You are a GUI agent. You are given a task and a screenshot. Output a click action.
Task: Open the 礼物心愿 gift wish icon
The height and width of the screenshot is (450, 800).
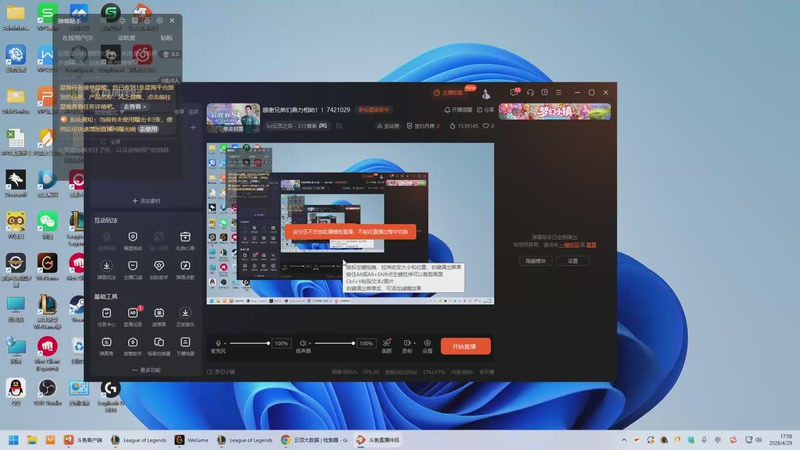click(185, 240)
